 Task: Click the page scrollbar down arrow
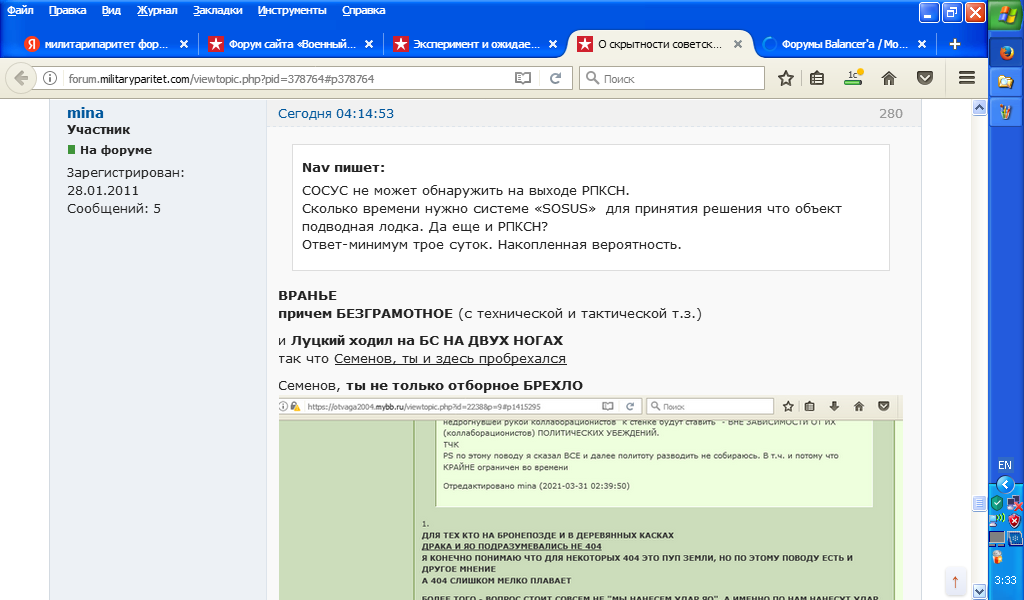click(979, 592)
